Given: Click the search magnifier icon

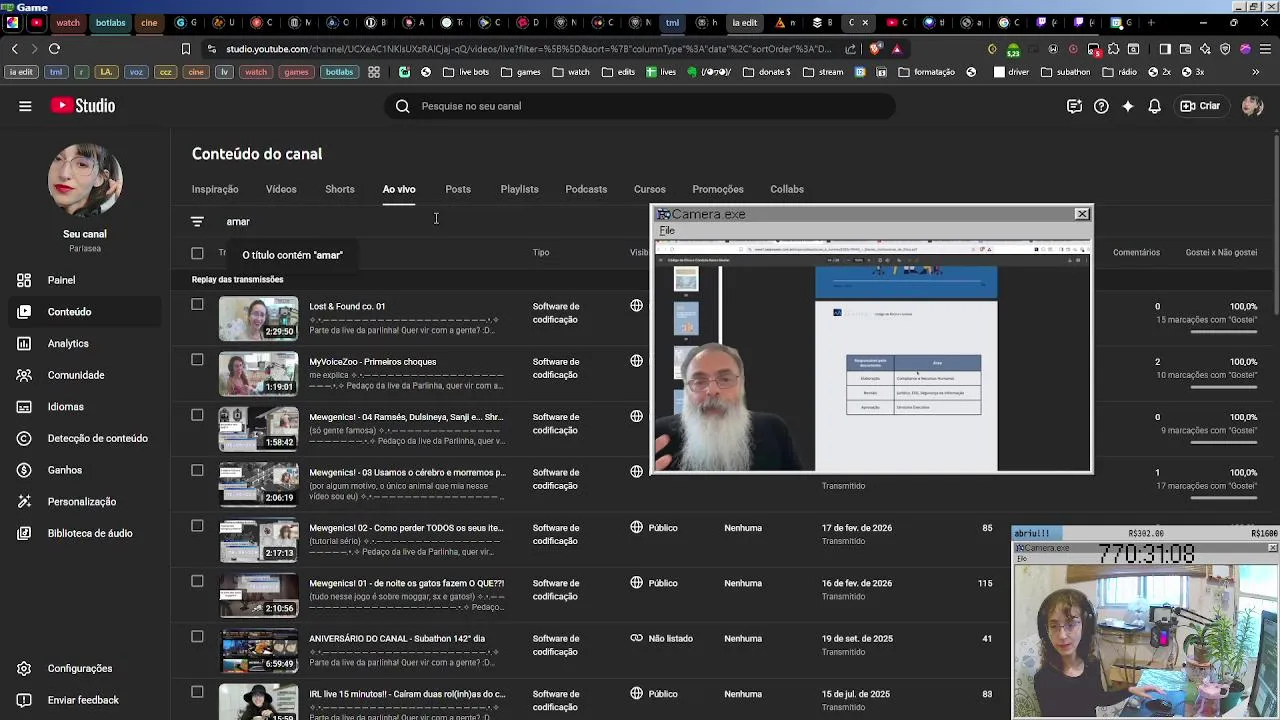Looking at the screenshot, I should click(402, 106).
